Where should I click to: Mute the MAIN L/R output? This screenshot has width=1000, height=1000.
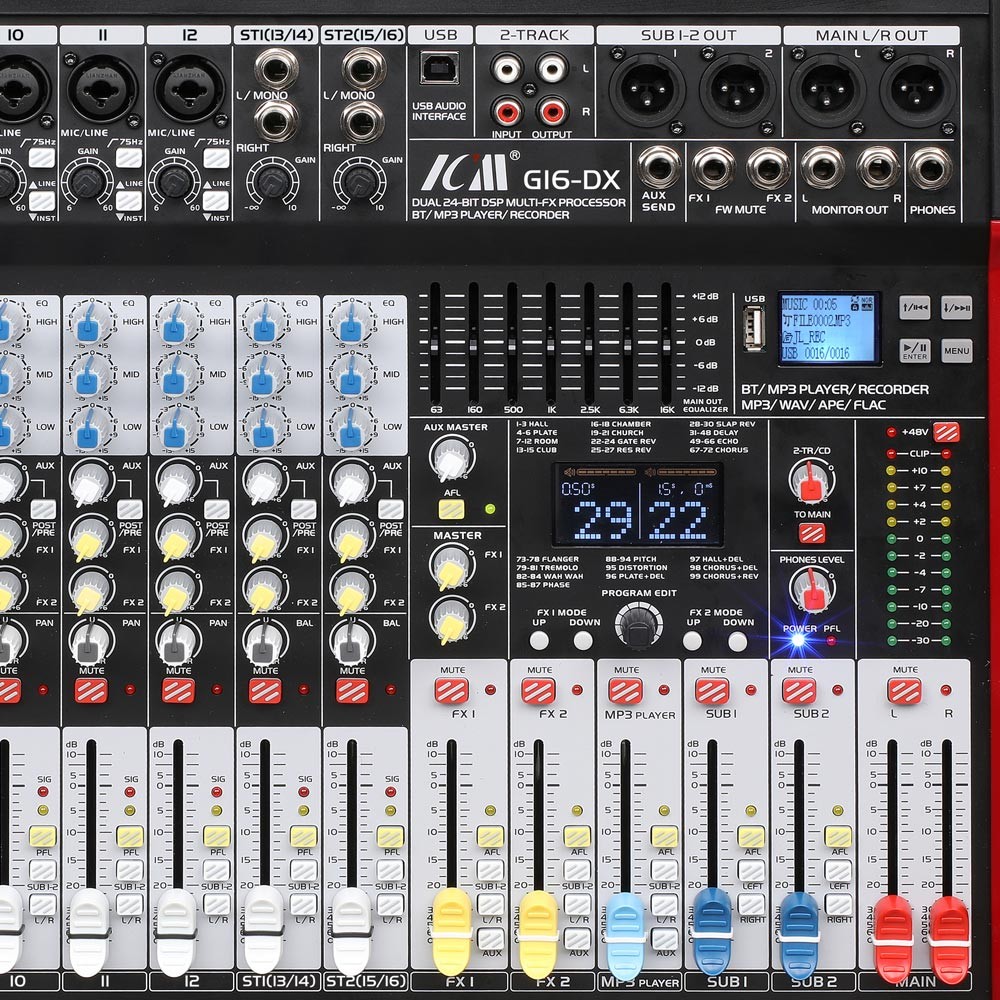[904, 691]
